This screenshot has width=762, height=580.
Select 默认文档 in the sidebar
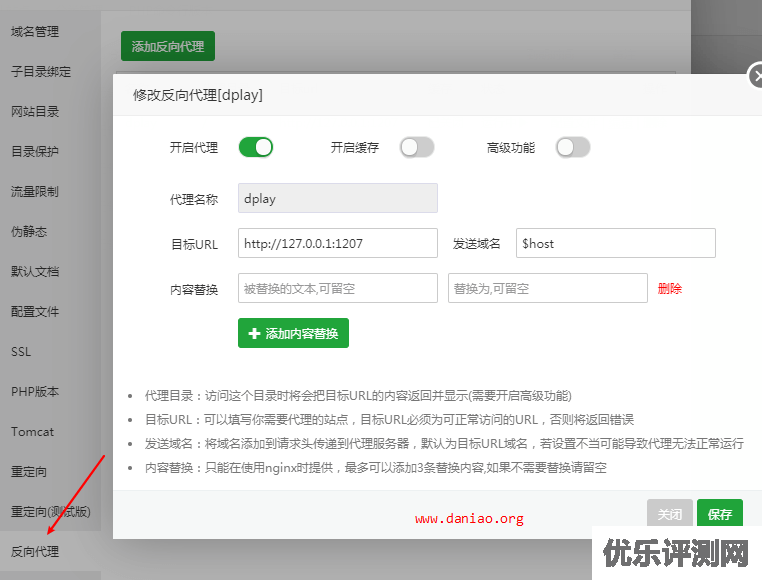pyautogui.click(x=35, y=271)
